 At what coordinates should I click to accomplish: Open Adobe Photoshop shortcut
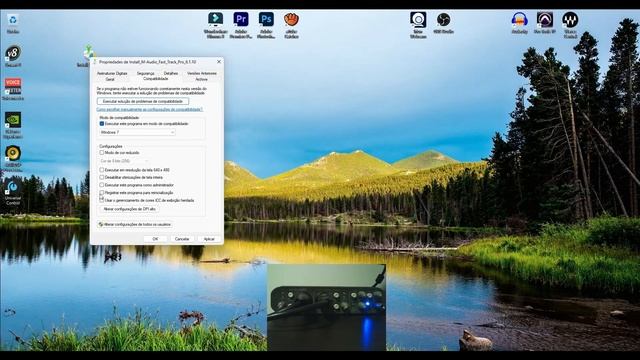(x=266, y=25)
